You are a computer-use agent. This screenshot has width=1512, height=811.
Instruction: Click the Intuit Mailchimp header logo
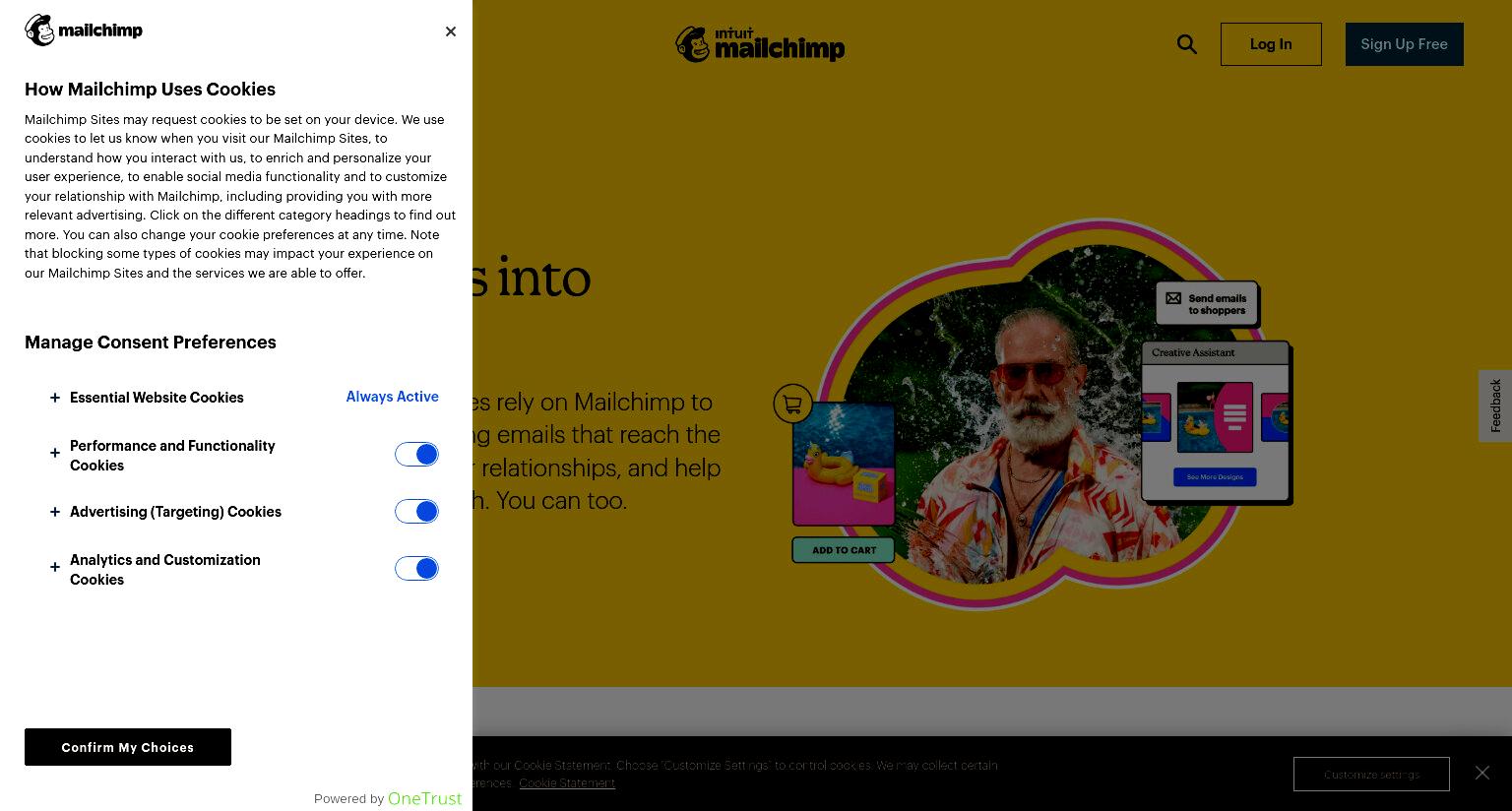(x=760, y=44)
